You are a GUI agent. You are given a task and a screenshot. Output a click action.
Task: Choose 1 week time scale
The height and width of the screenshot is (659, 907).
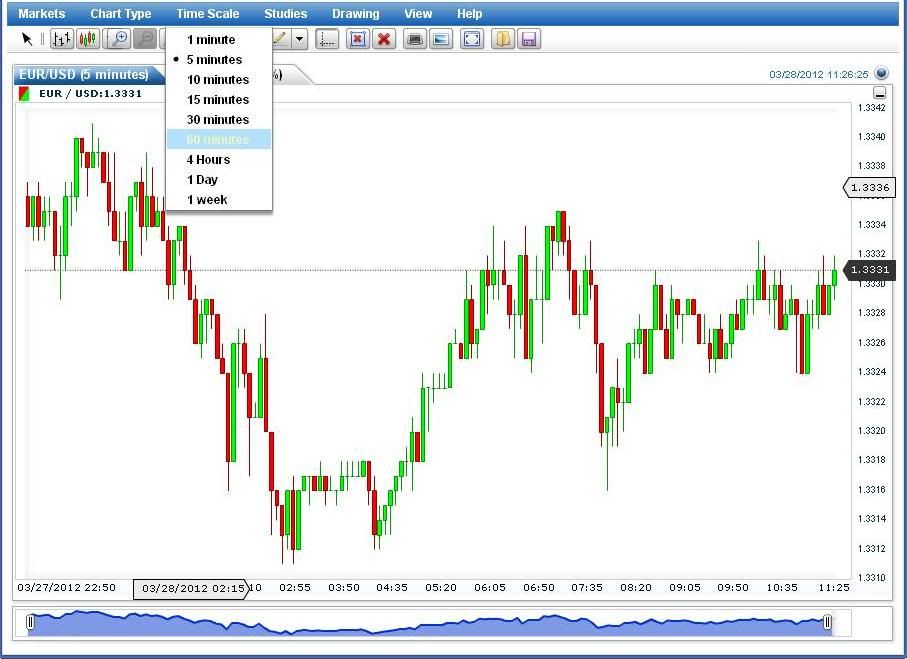219,200
